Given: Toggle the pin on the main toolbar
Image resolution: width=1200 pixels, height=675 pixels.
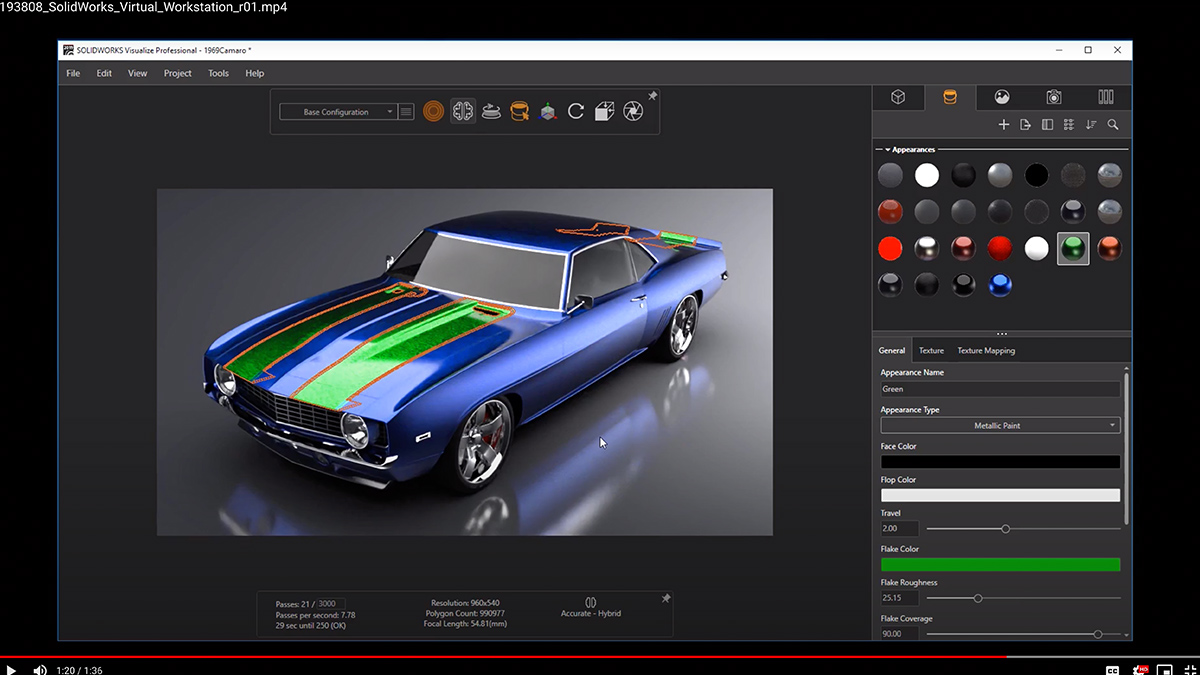Looking at the screenshot, I should [653, 96].
